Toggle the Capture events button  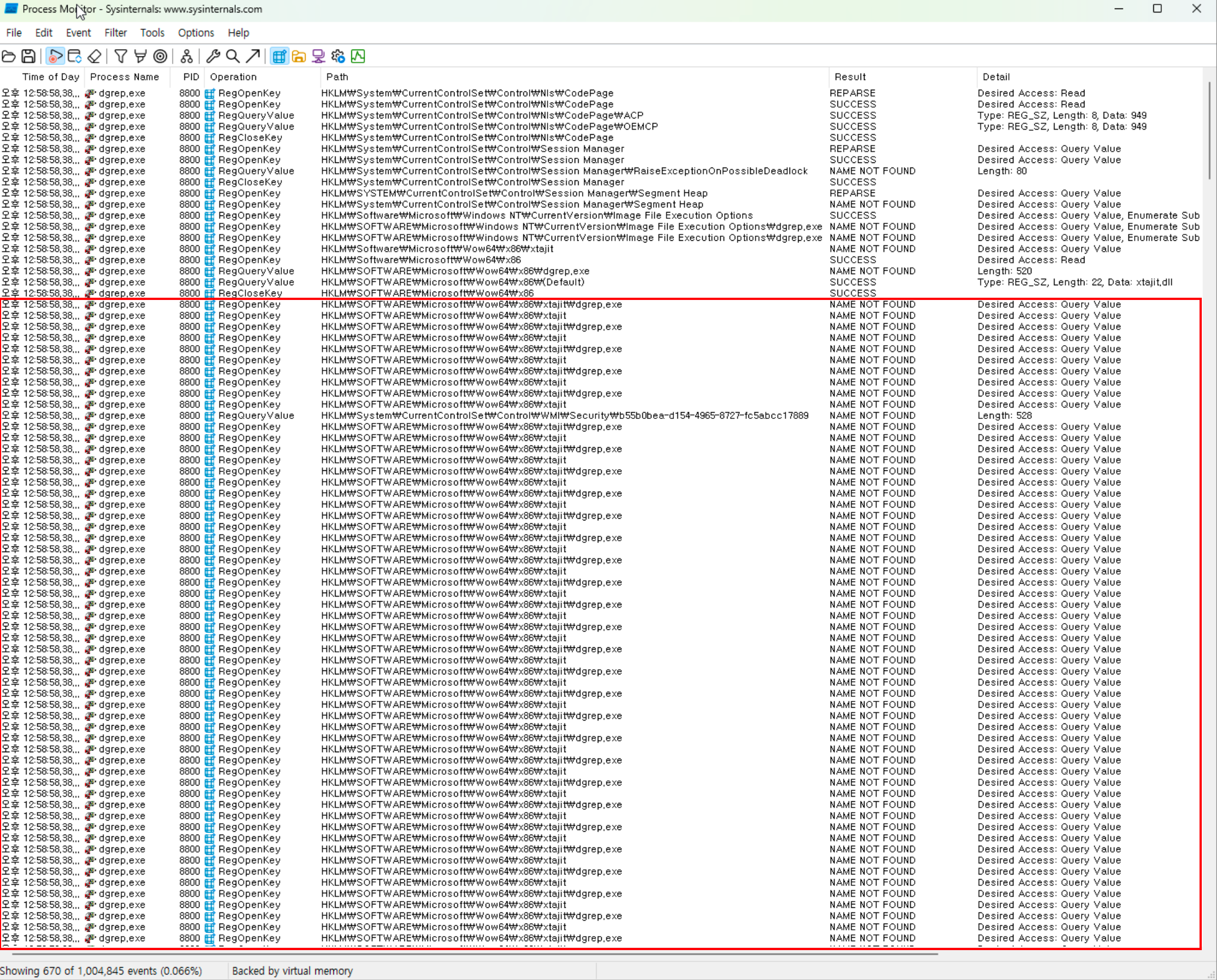[55, 56]
